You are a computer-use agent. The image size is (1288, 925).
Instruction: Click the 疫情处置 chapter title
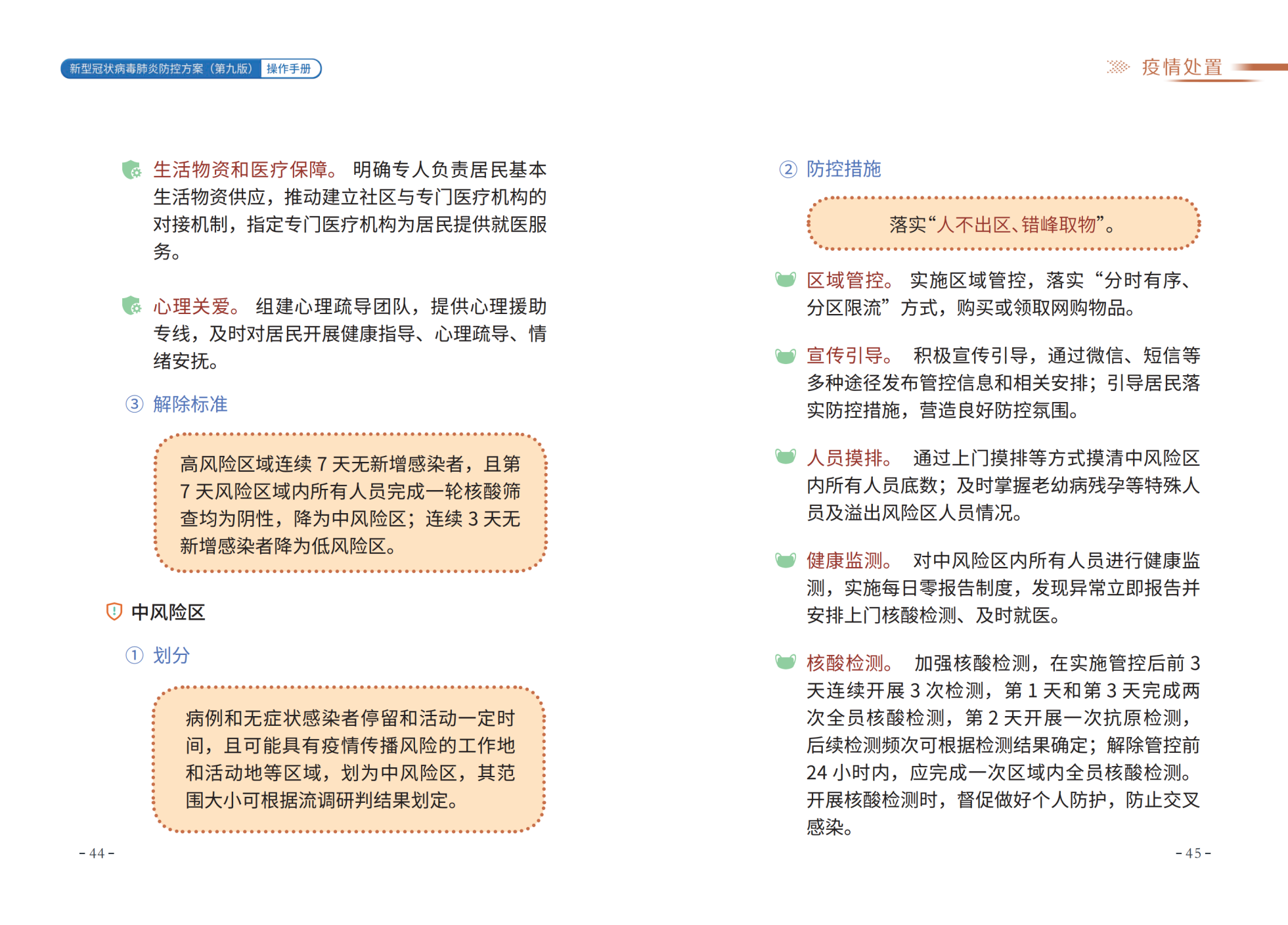[1182, 67]
